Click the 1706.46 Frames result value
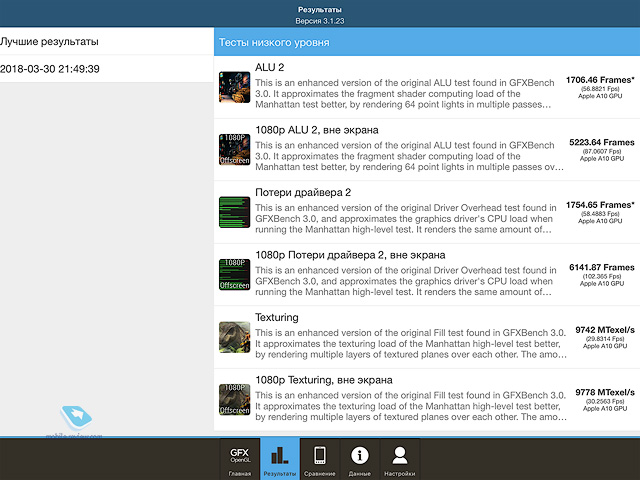Image resolution: width=640 pixels, height=480 pixels. pos(600,80)
